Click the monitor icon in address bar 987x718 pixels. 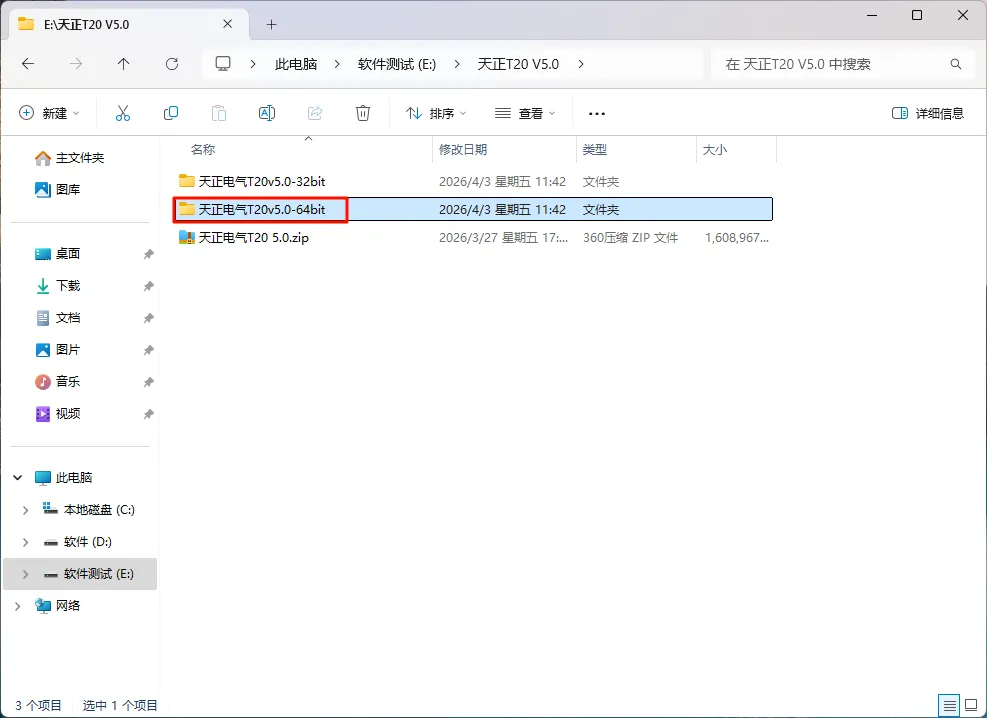point(223,64)
